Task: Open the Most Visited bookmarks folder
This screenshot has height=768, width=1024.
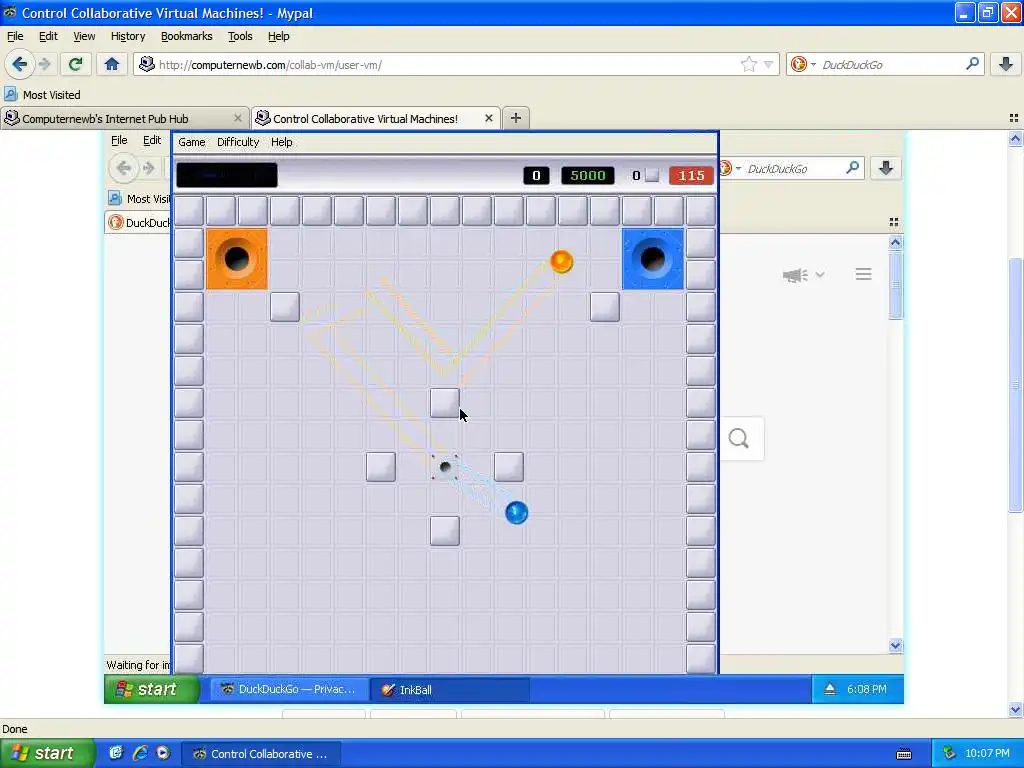Action: (42, 95)
